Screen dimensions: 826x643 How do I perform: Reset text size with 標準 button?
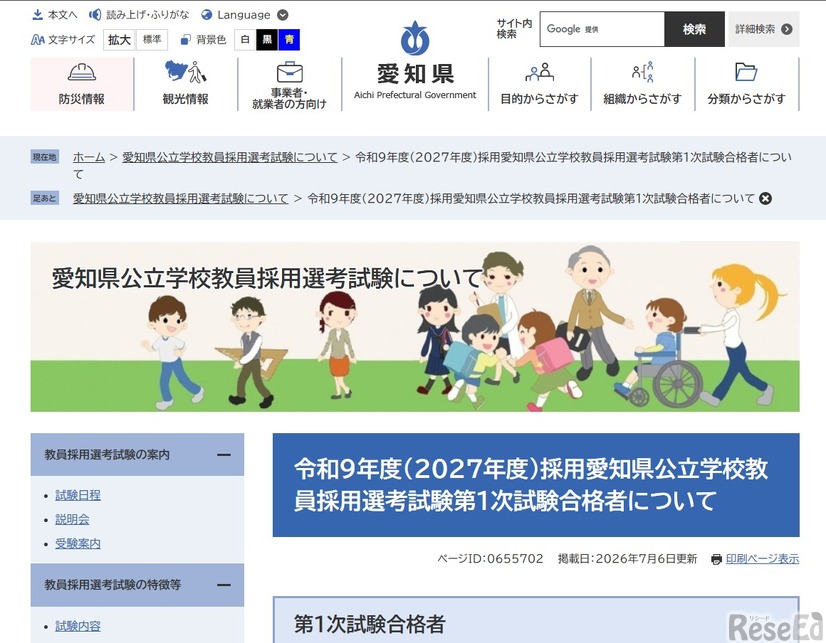152,39
